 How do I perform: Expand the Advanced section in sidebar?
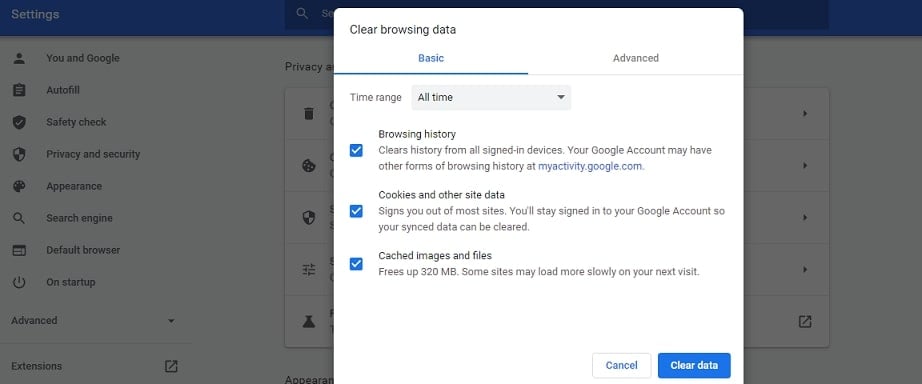coord(94,320)
